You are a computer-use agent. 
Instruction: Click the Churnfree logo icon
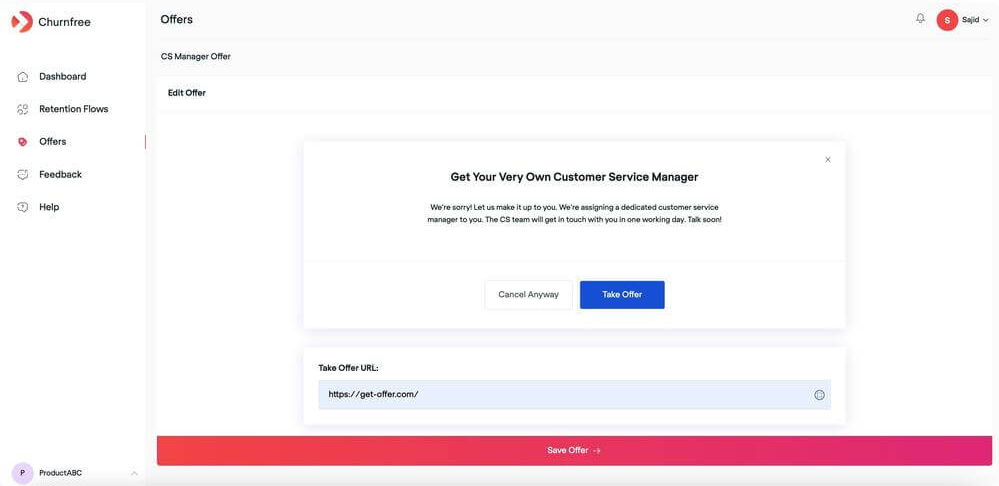22,22
